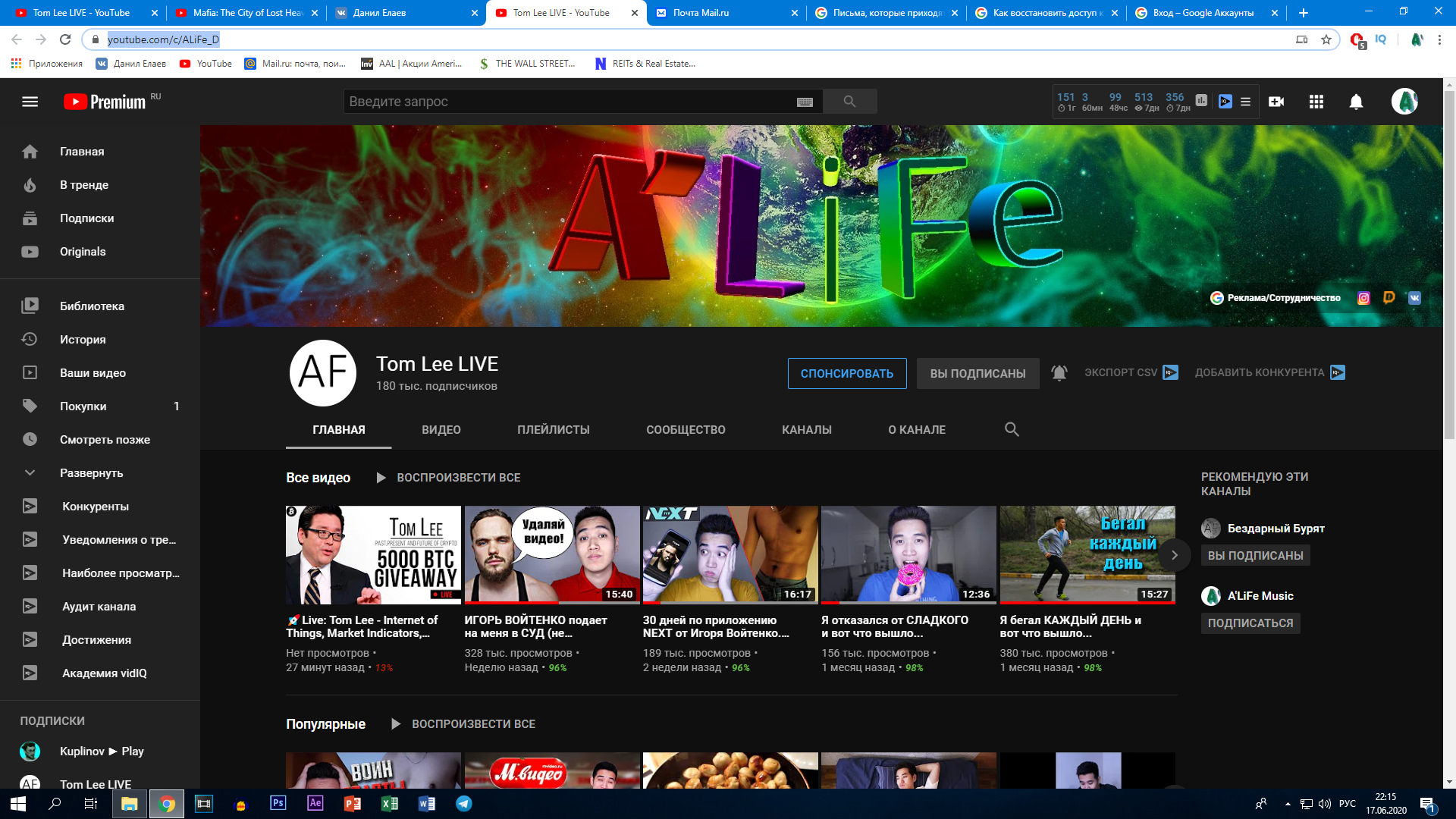Open the YouTube apps grid
This screenshot has width=1456, height=819.
(1316, 102)
